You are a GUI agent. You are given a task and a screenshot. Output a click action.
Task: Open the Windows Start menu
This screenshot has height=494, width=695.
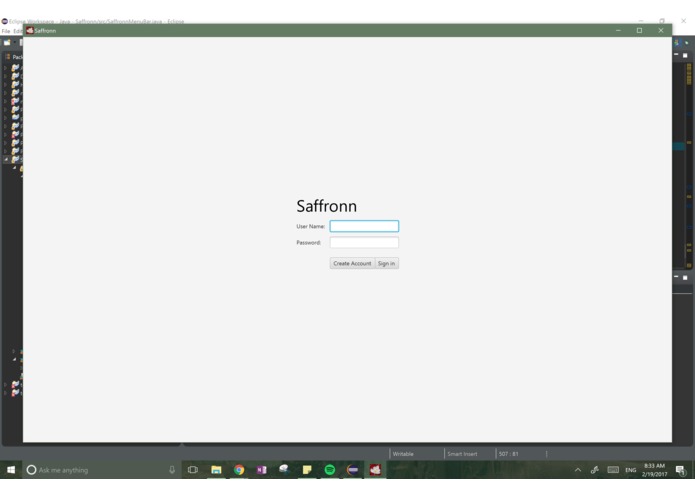(x=11, y=470)
